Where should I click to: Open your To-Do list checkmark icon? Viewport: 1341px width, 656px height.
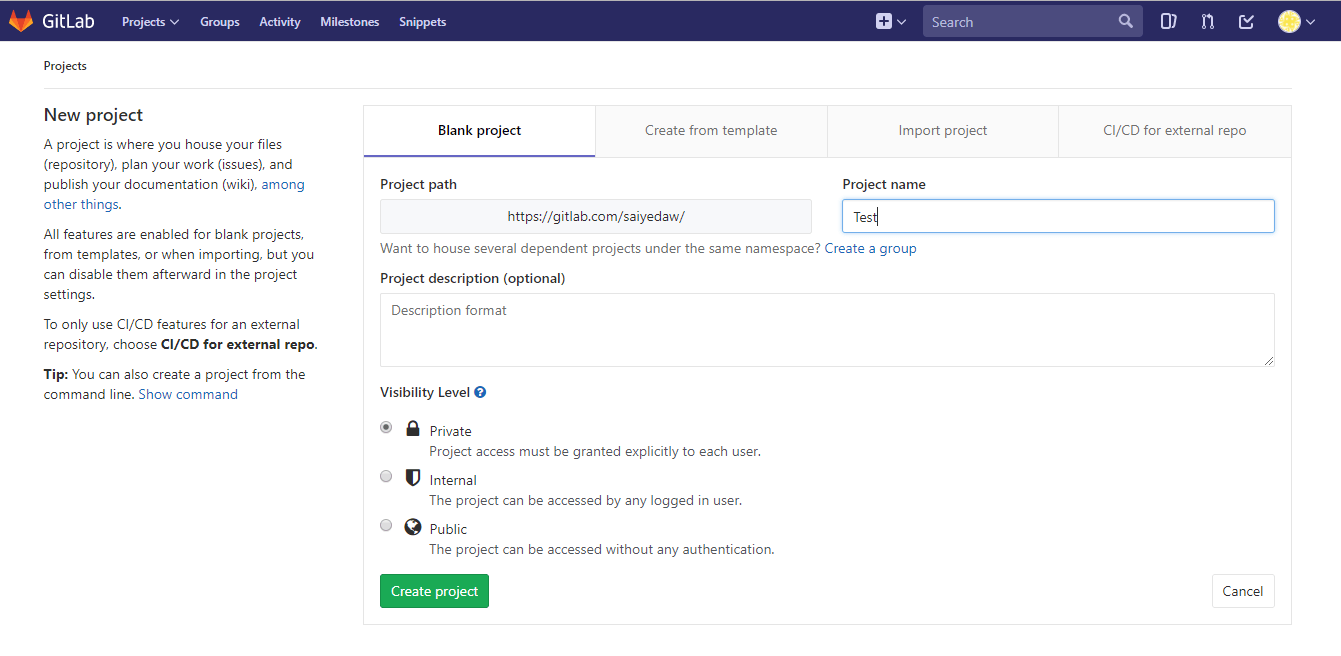pos(1245,20)
